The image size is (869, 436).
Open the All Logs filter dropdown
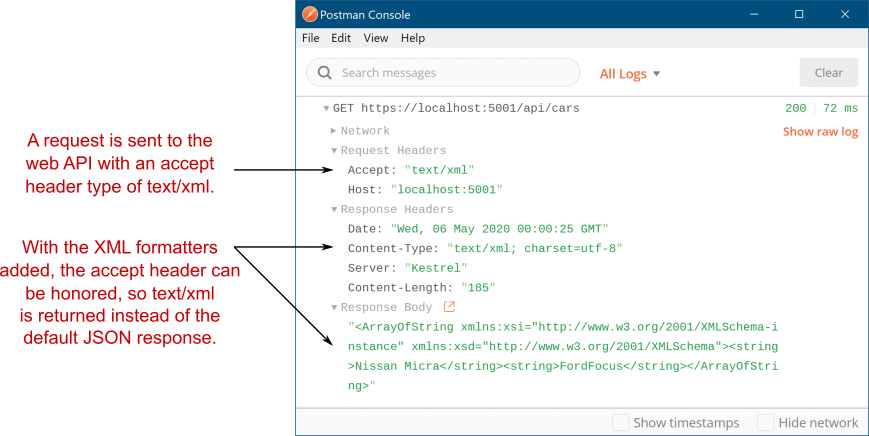pyautogui.click(x=630, y=74)
